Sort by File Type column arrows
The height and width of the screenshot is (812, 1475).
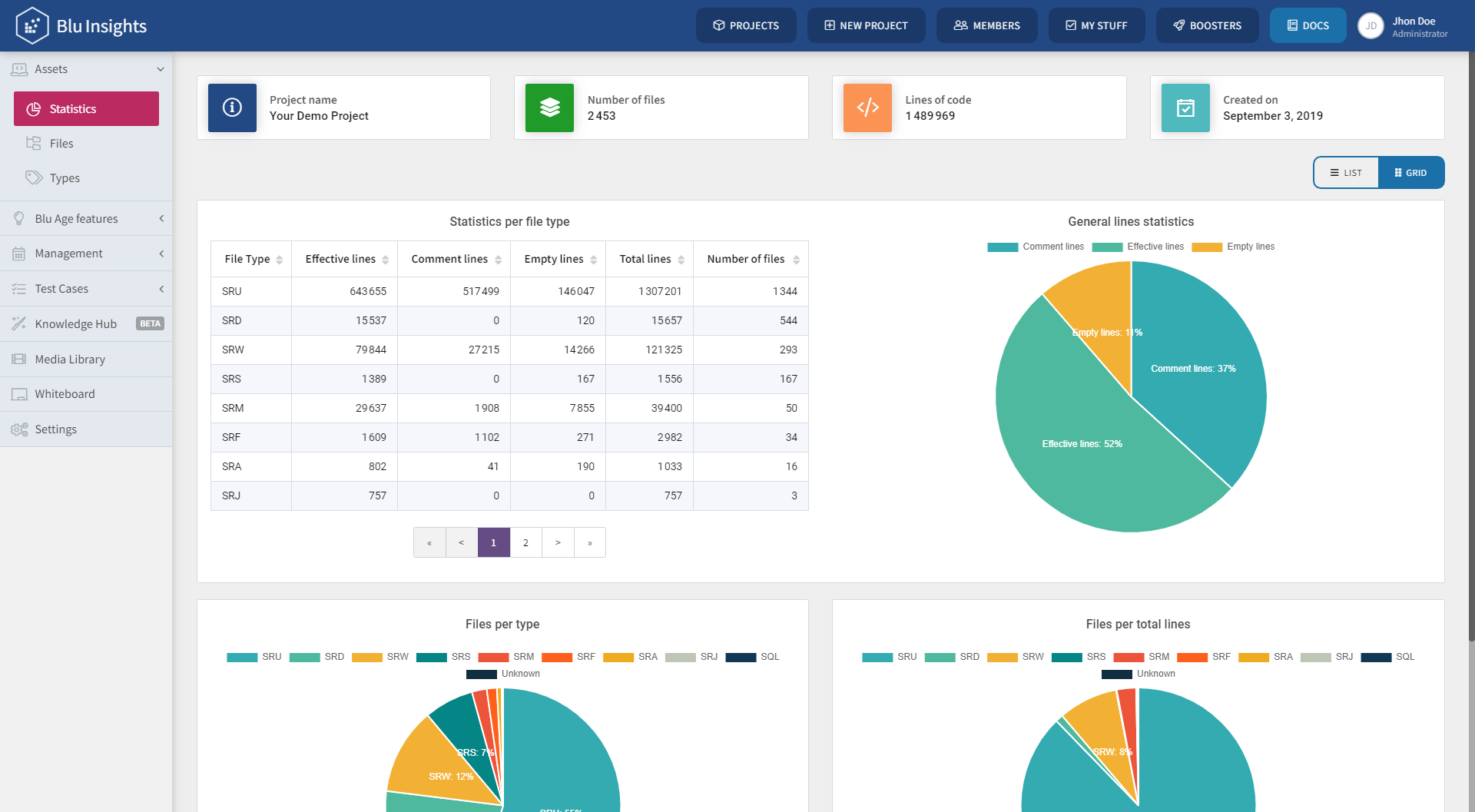279,260
